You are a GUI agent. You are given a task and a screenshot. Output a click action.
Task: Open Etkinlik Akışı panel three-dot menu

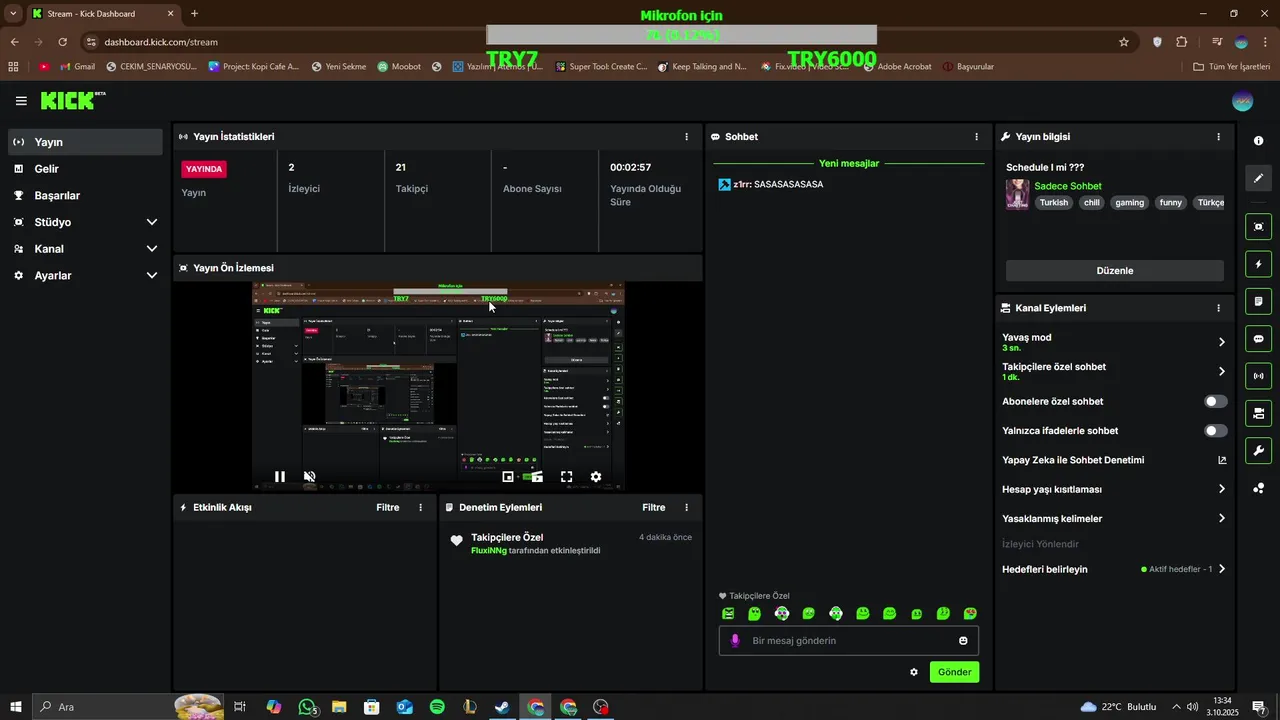tap(420, 508)
